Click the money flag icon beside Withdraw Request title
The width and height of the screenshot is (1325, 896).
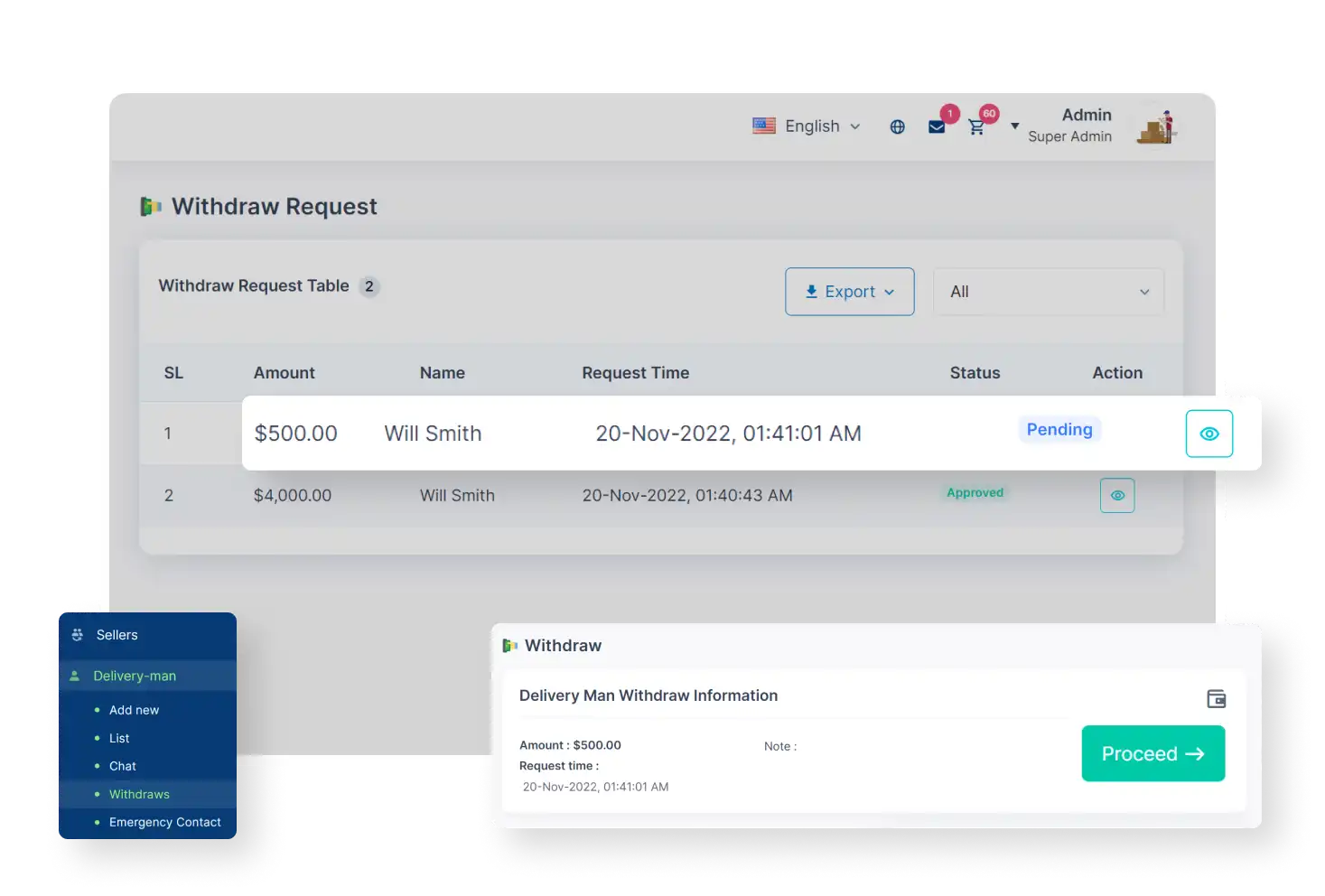pos(150,206)
